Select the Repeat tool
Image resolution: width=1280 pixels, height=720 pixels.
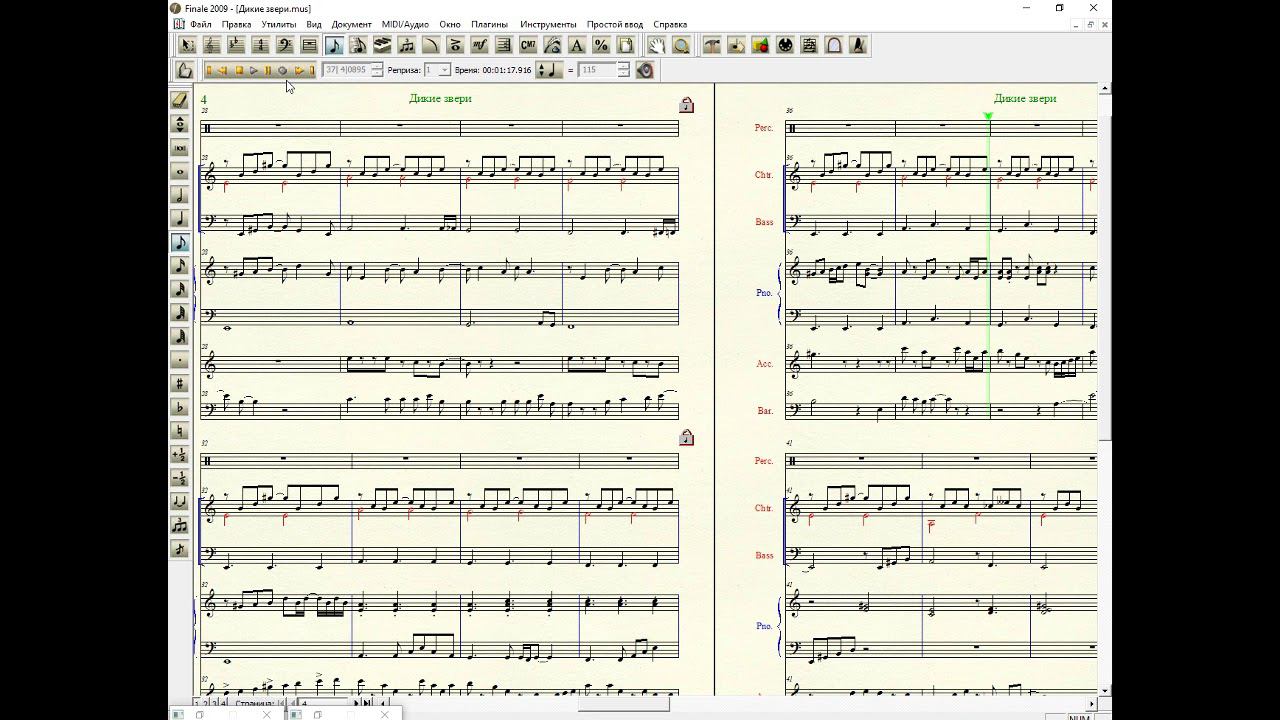coord(504,45)
